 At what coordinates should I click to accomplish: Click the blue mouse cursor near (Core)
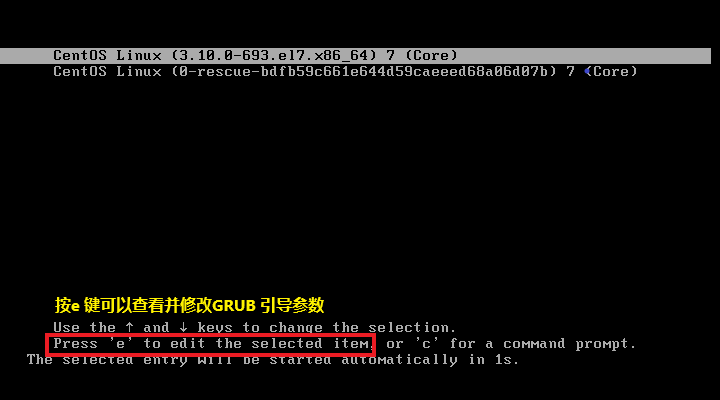(587, 71)
